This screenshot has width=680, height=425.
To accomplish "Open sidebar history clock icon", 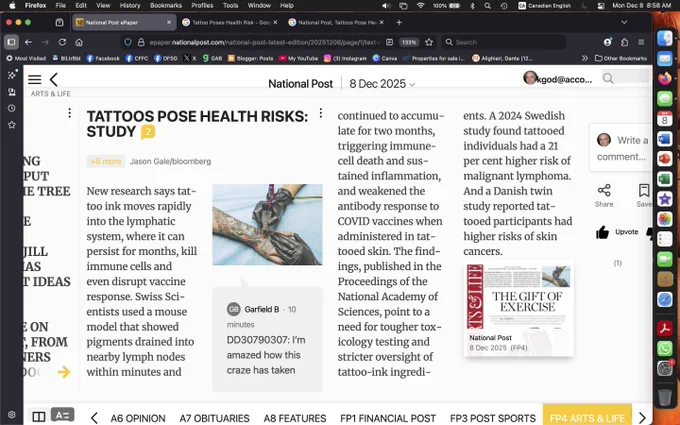I will [x=12, y=108].
